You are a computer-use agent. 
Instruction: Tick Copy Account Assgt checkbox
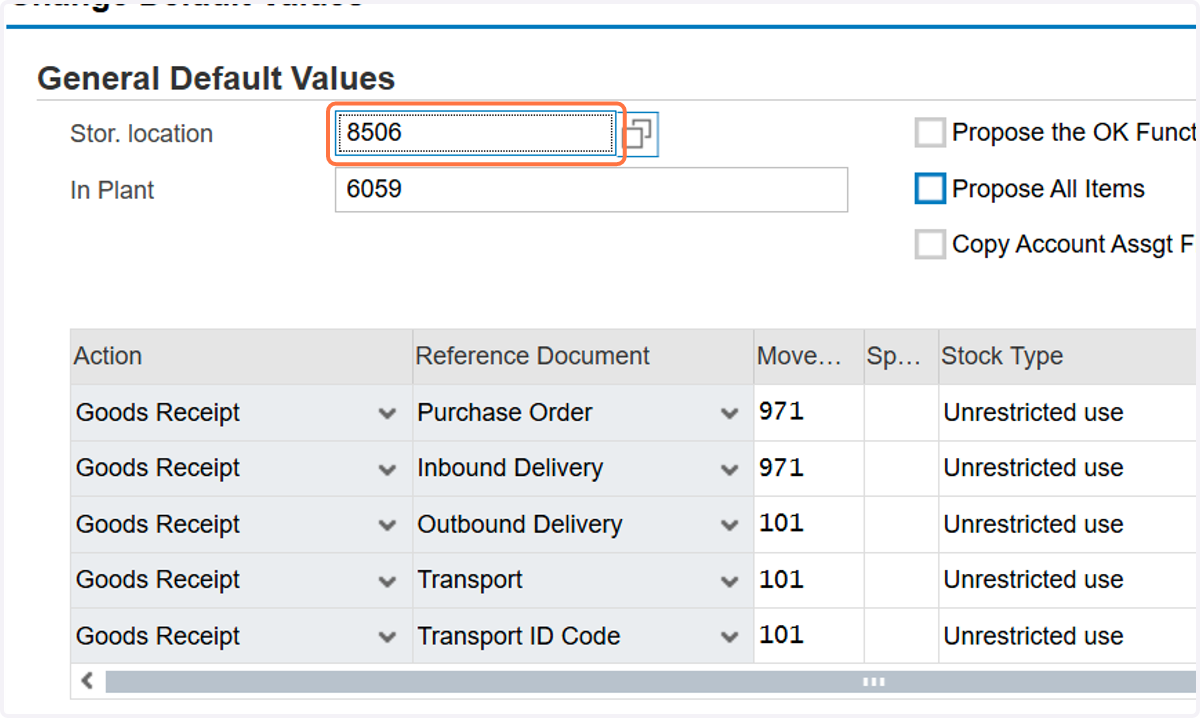930,245
